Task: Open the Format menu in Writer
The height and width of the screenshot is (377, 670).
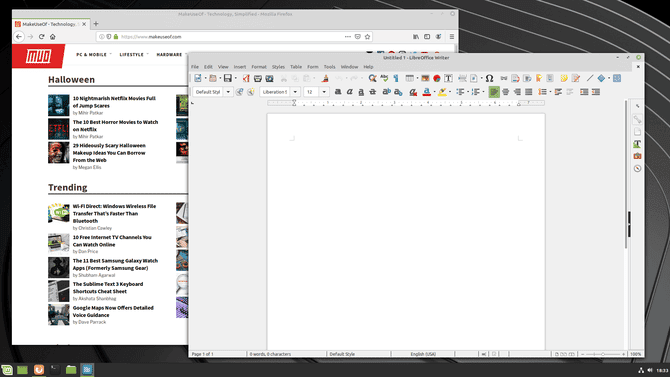Action: pyautogui.click(x=259, y=67)
